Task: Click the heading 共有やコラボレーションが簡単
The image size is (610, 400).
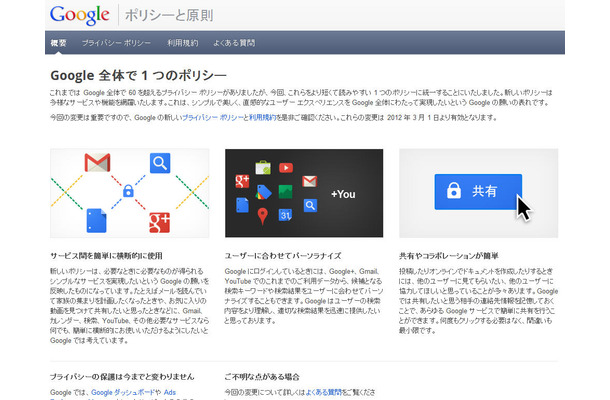Action: (449, 256)
